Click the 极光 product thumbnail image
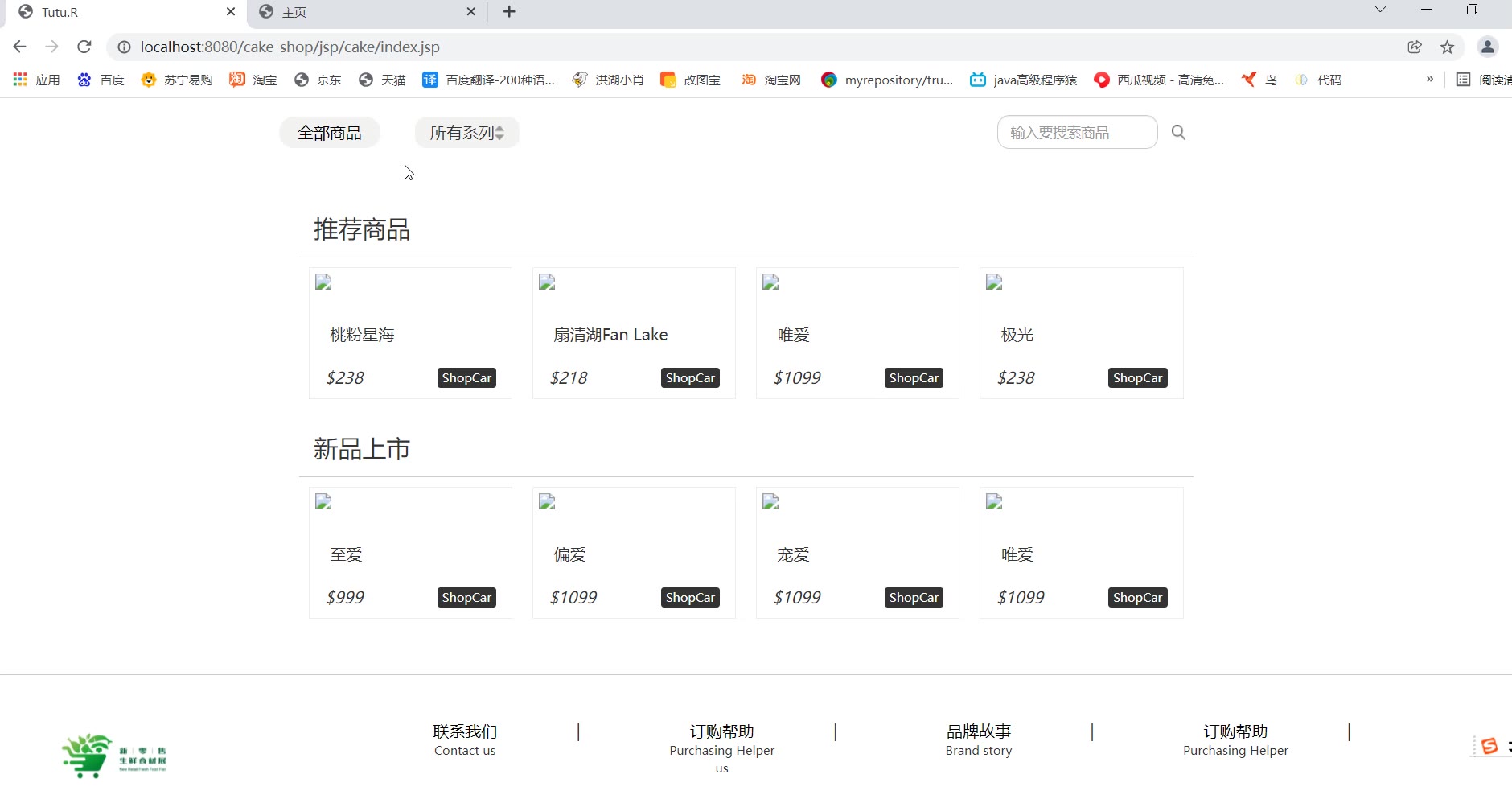 pos(994,282)
